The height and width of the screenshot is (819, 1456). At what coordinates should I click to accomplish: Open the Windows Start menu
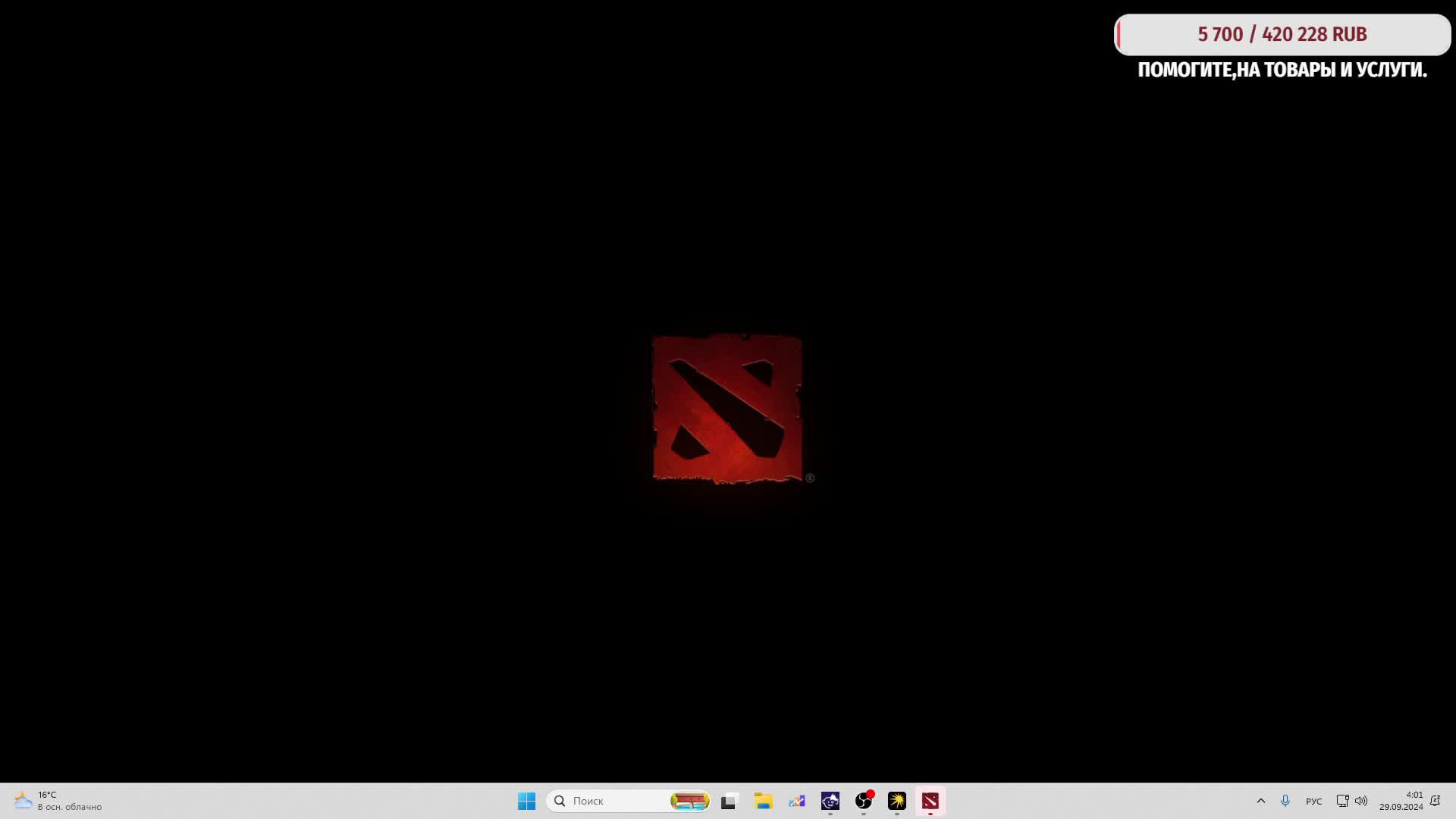526,801
